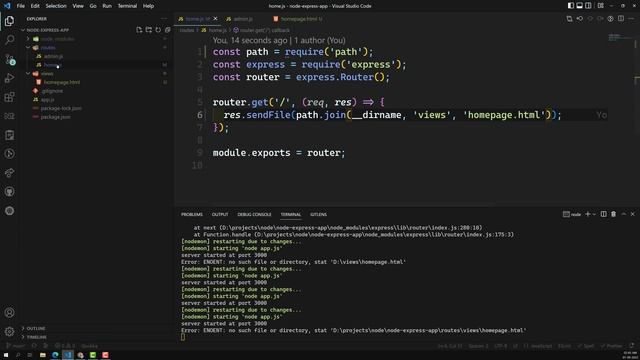Open Customize Layout icon in title bar
640x360 pixels.
pos(600,6)
